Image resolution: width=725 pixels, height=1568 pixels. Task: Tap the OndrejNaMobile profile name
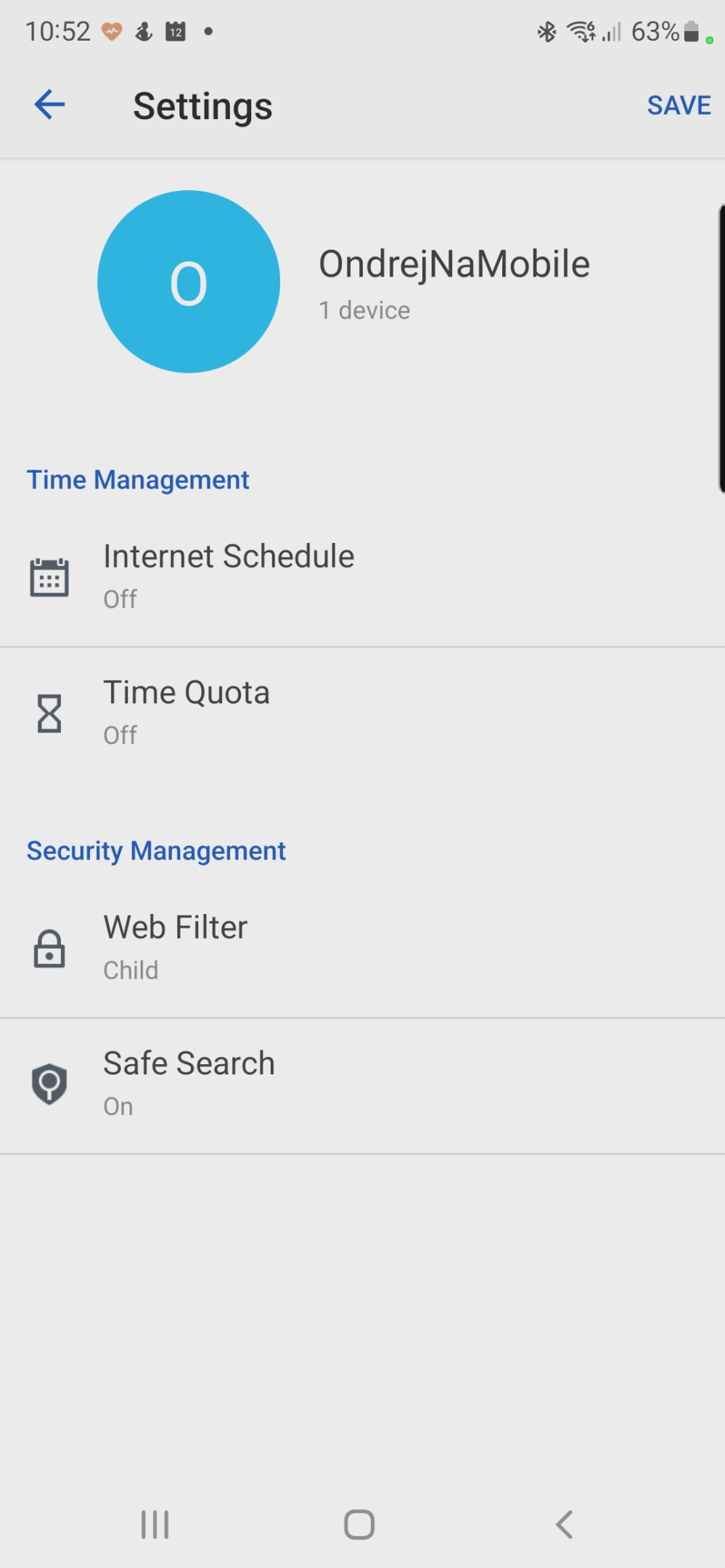454,264
